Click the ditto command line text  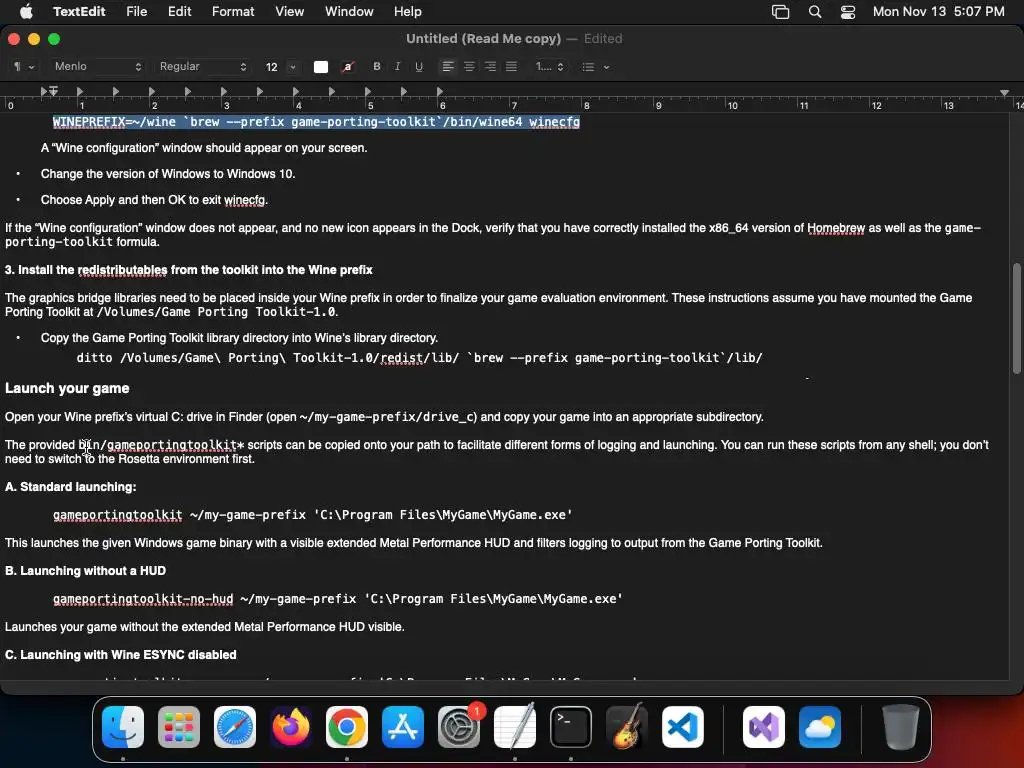click(x=419, y=358)
